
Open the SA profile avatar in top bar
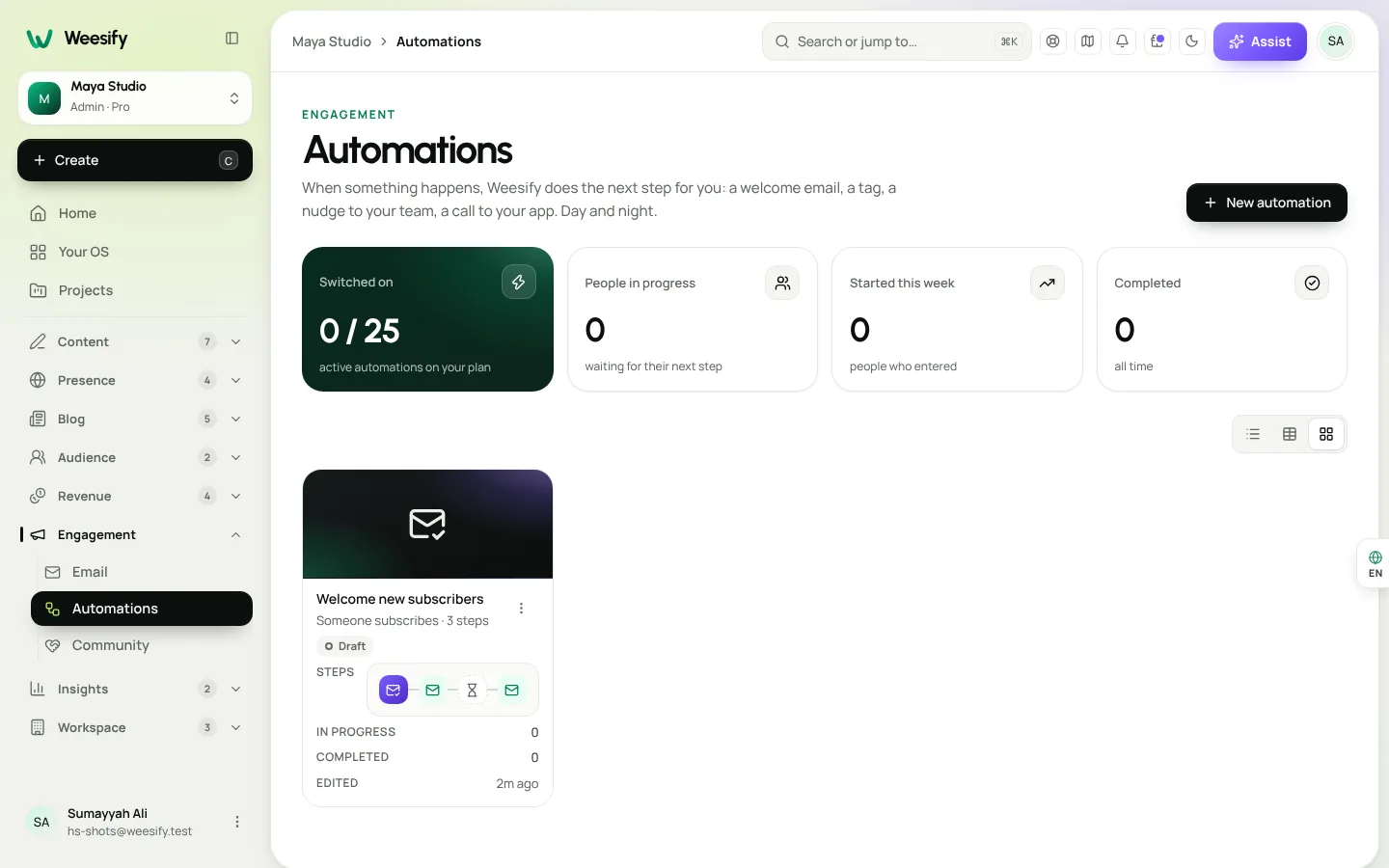1336,41
